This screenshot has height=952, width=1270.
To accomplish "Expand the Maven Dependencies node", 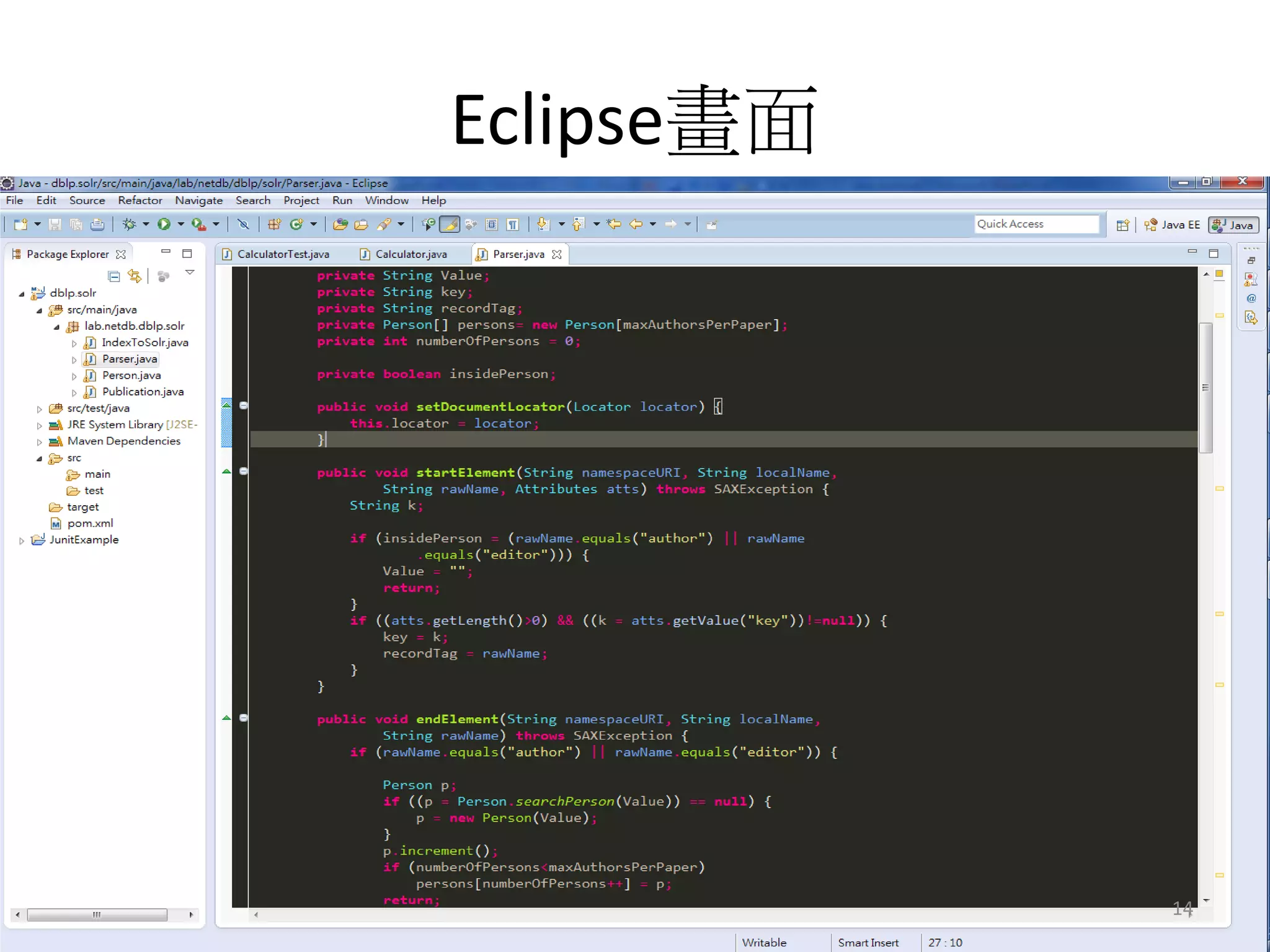I will click(x=39, y=442).
